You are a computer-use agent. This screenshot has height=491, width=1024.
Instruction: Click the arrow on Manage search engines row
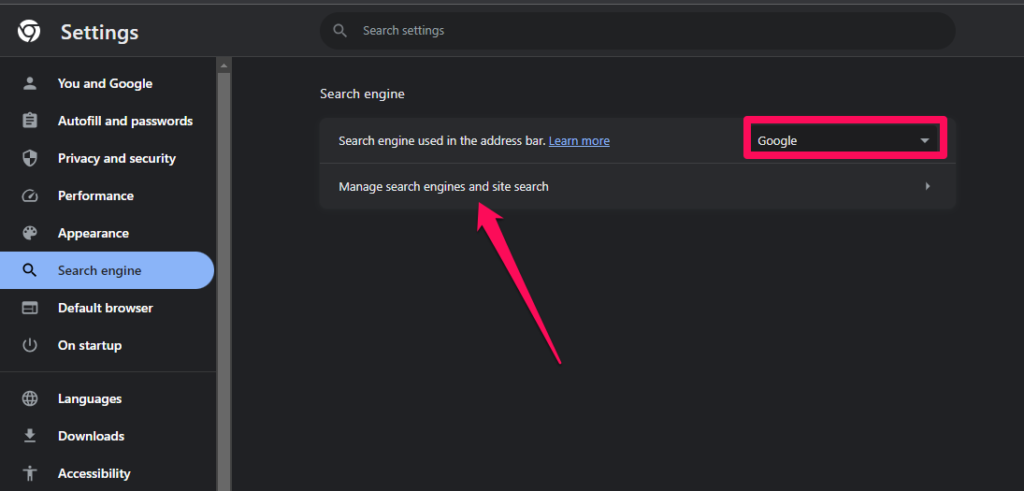(x=927, y=187)
